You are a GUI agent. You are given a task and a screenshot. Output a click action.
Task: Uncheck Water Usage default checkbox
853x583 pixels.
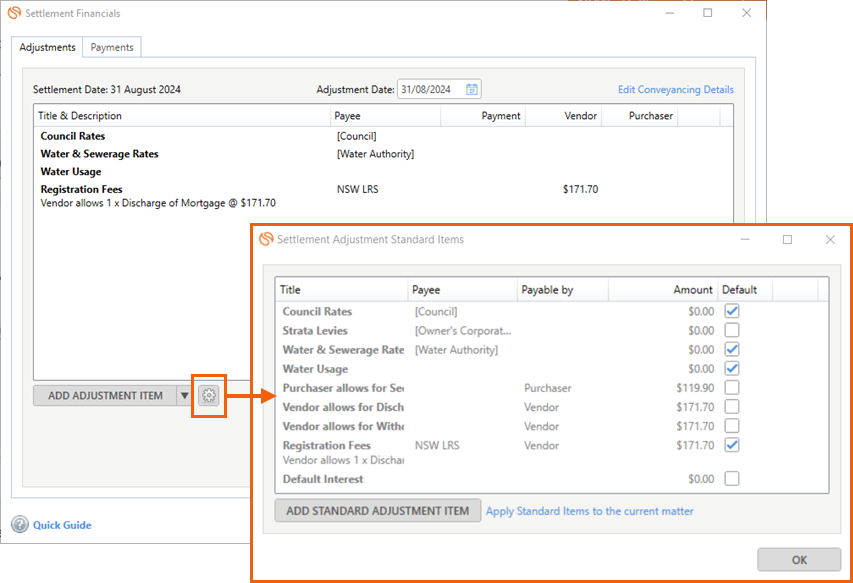click(x=732, y=368)
